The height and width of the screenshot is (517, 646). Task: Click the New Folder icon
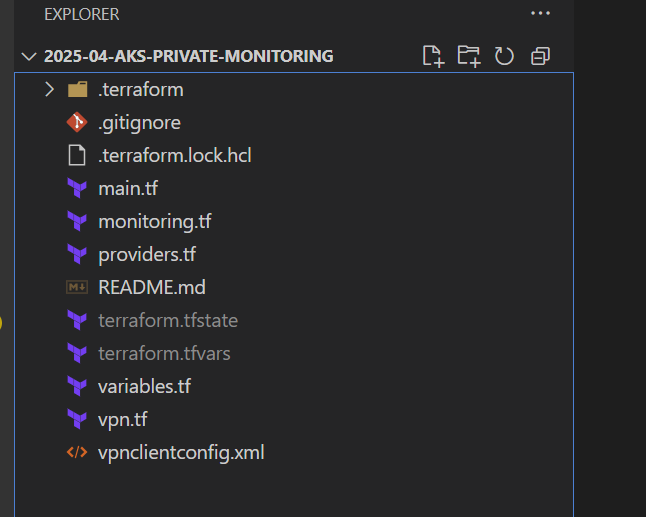tap(468, 56)
